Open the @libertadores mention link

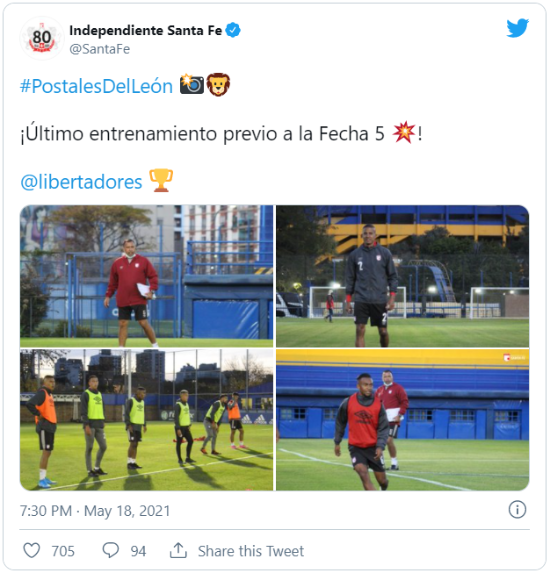click(81, 182)
